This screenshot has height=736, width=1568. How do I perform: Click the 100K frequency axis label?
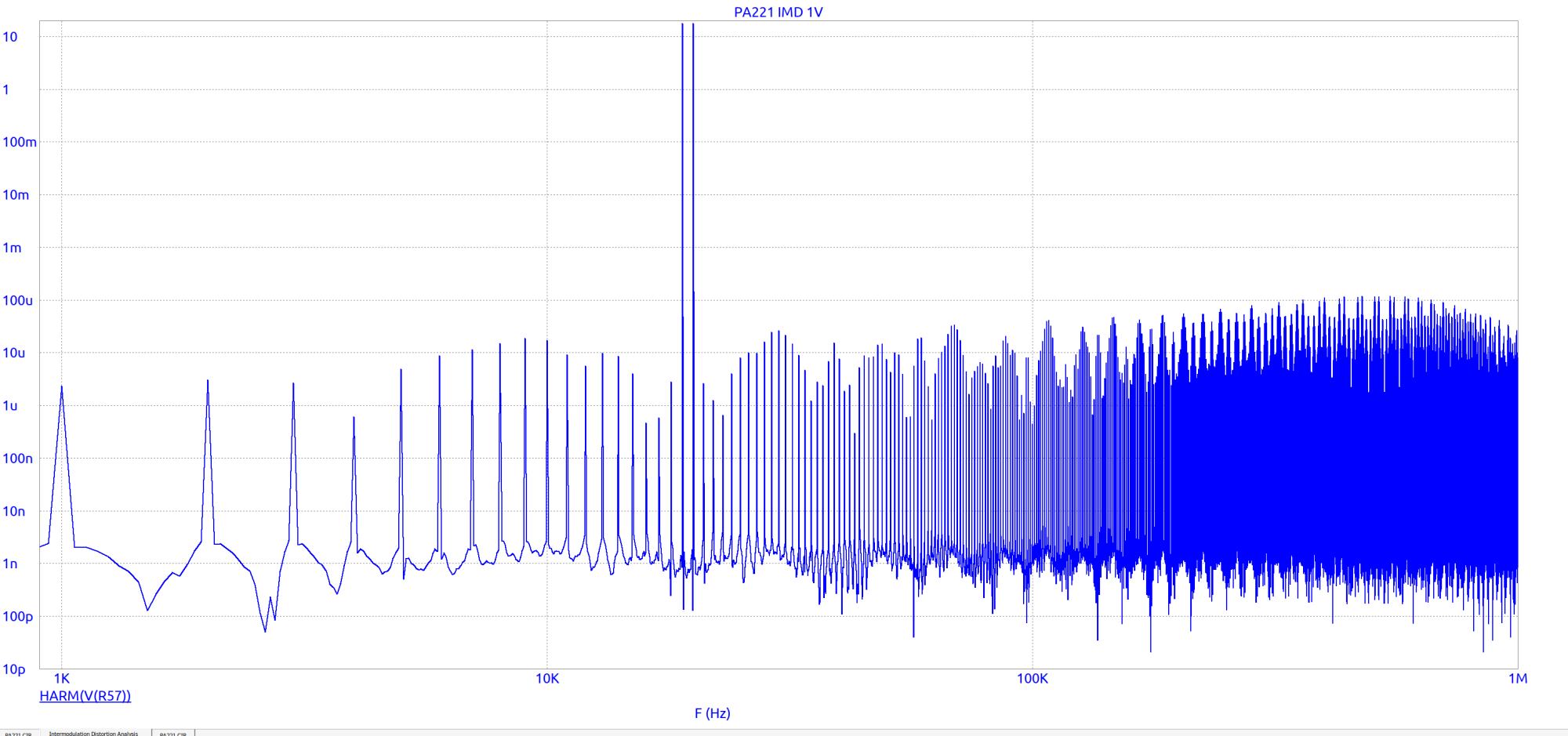point(1033,679)
